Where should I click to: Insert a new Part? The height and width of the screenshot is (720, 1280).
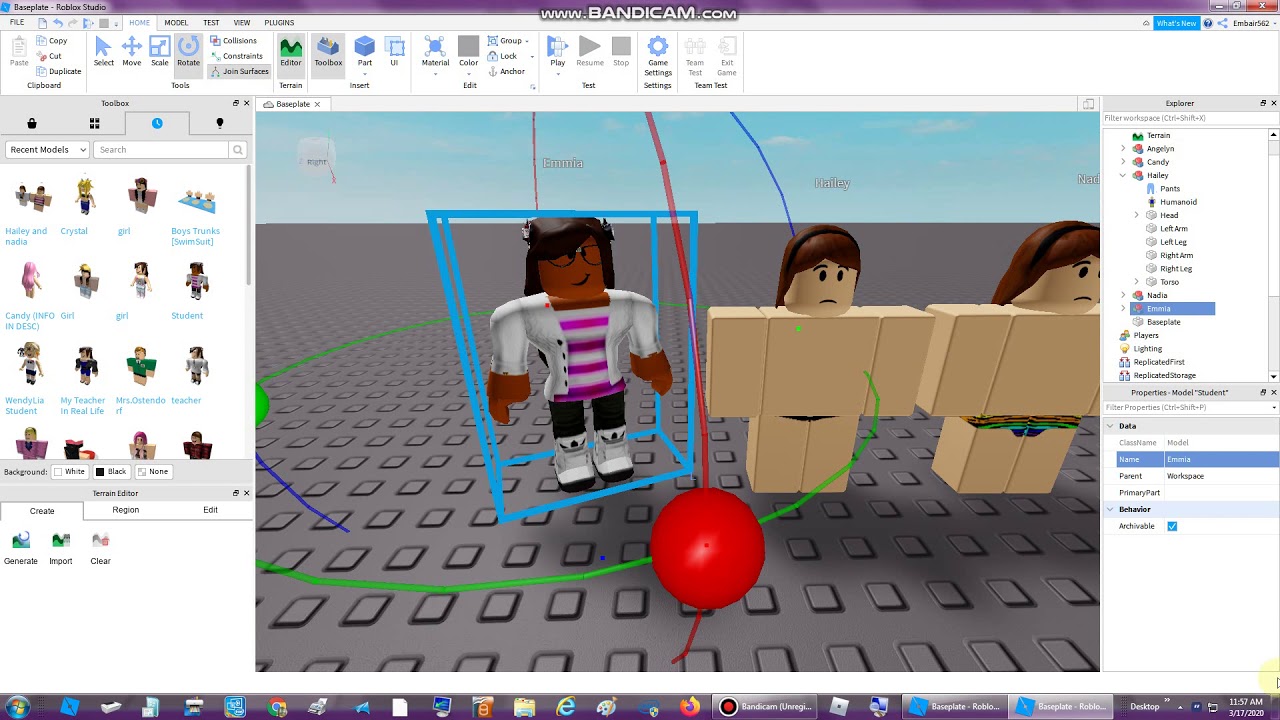point(365,52)
